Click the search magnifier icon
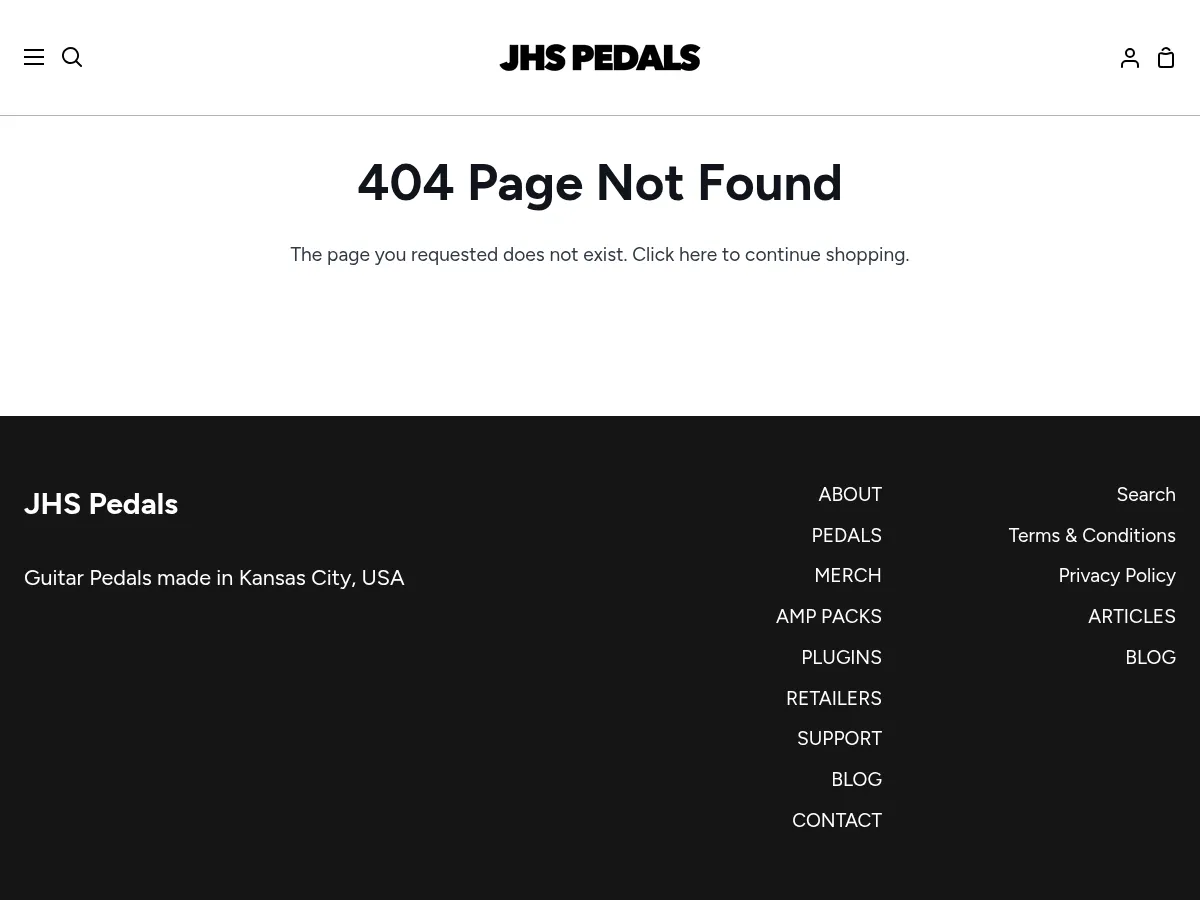1200x900 pixels. point(72,57)
